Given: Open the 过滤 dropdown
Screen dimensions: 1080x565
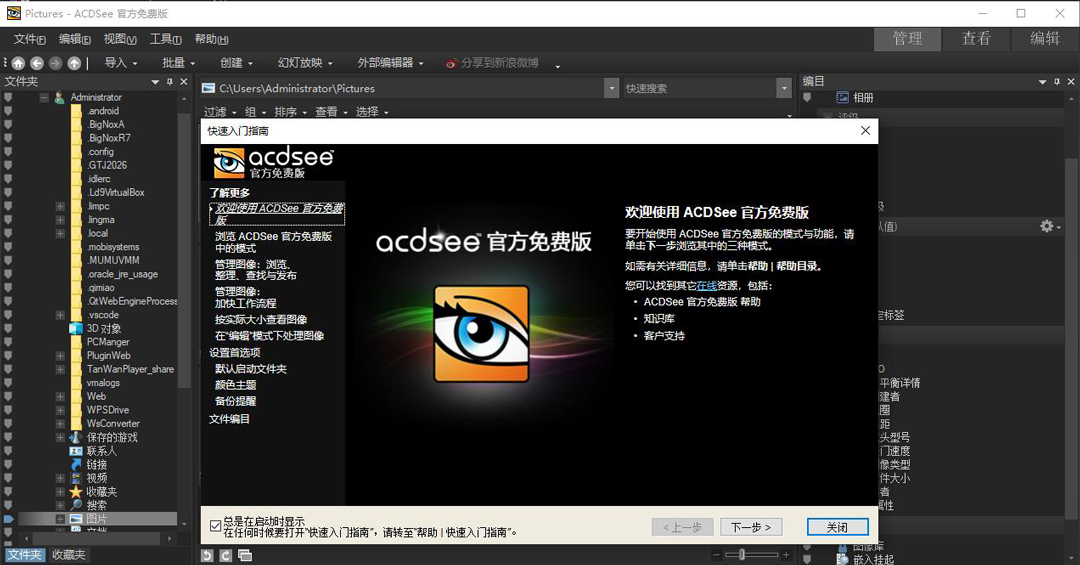Looking at the screenshot, I should [x=220, y=112].
